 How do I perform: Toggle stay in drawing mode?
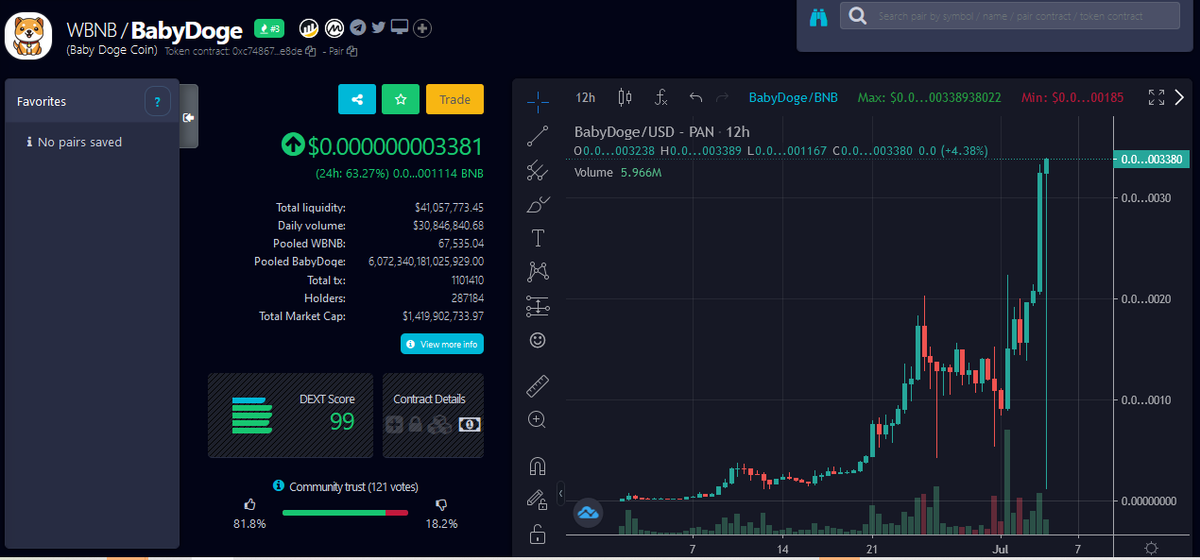[x=537, y=499]
